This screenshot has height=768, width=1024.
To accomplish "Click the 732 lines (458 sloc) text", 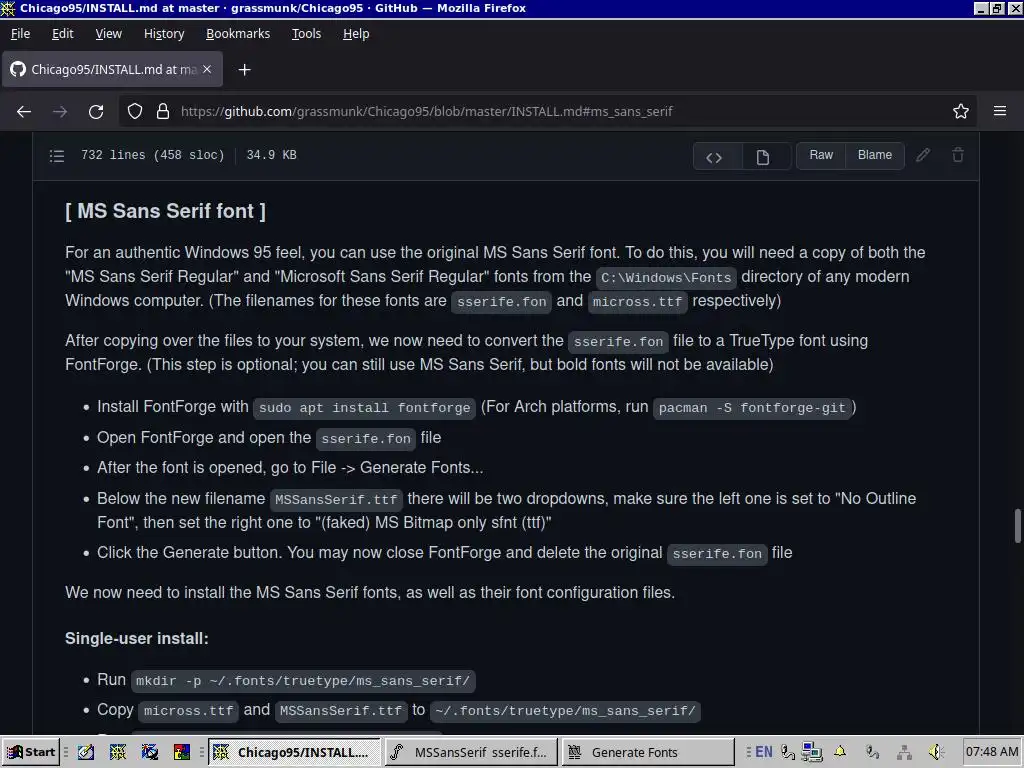I will [152, 155].
